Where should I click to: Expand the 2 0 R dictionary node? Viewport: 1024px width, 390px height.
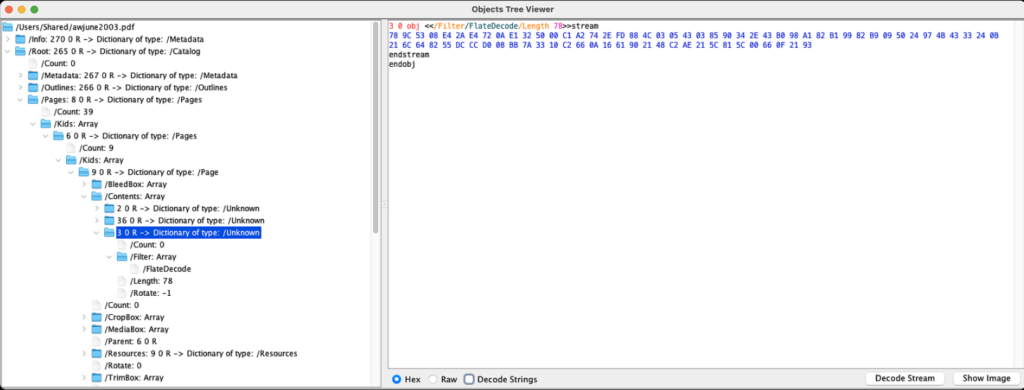97,208
